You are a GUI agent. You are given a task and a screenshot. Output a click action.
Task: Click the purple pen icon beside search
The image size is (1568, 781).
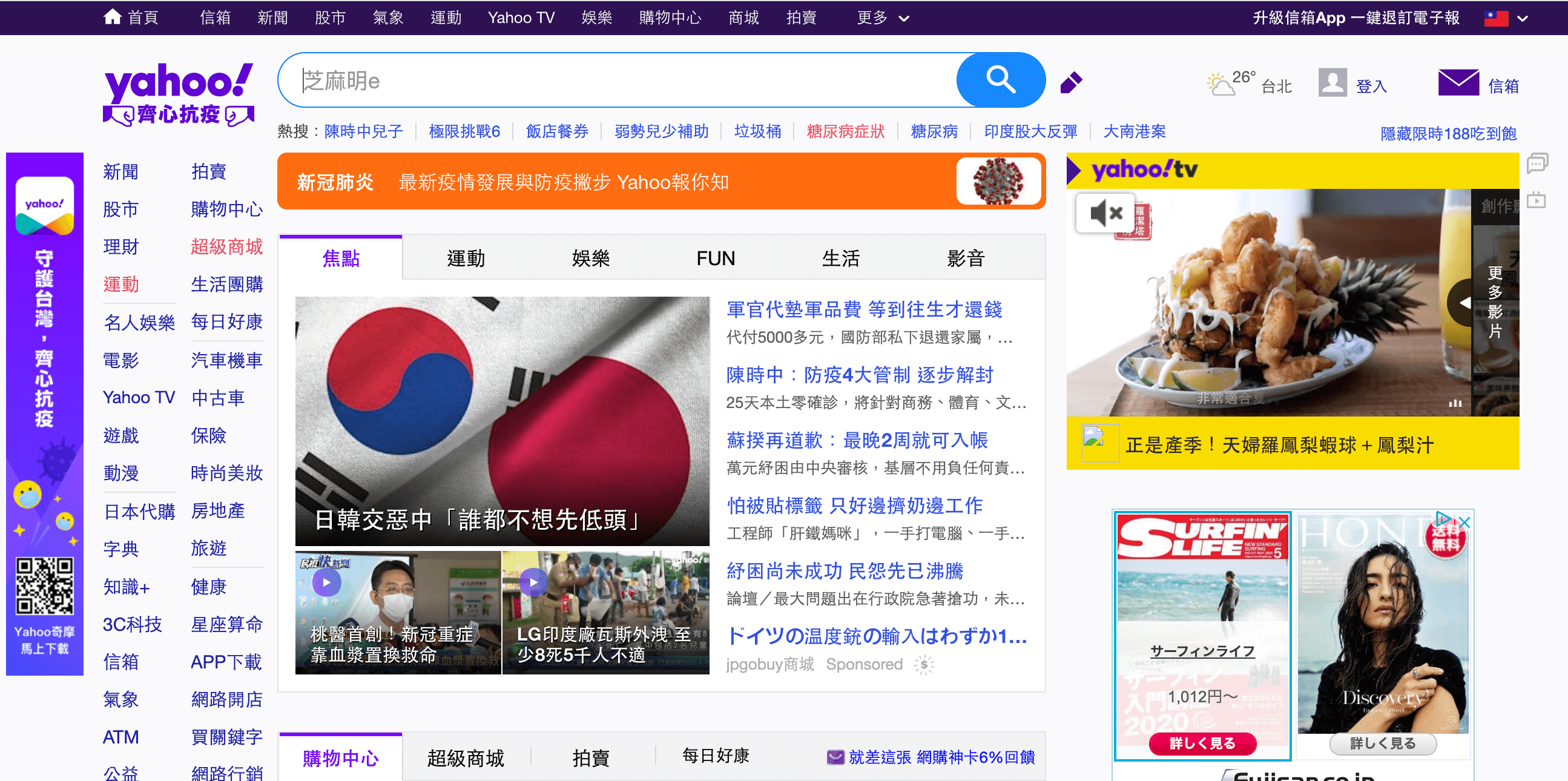(1072, 82)
